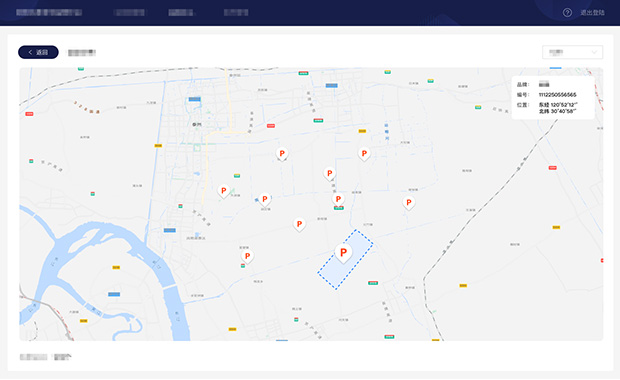Select the upper-left northernmost parking marker
This screenshot has width=620, height=380.
282,154
